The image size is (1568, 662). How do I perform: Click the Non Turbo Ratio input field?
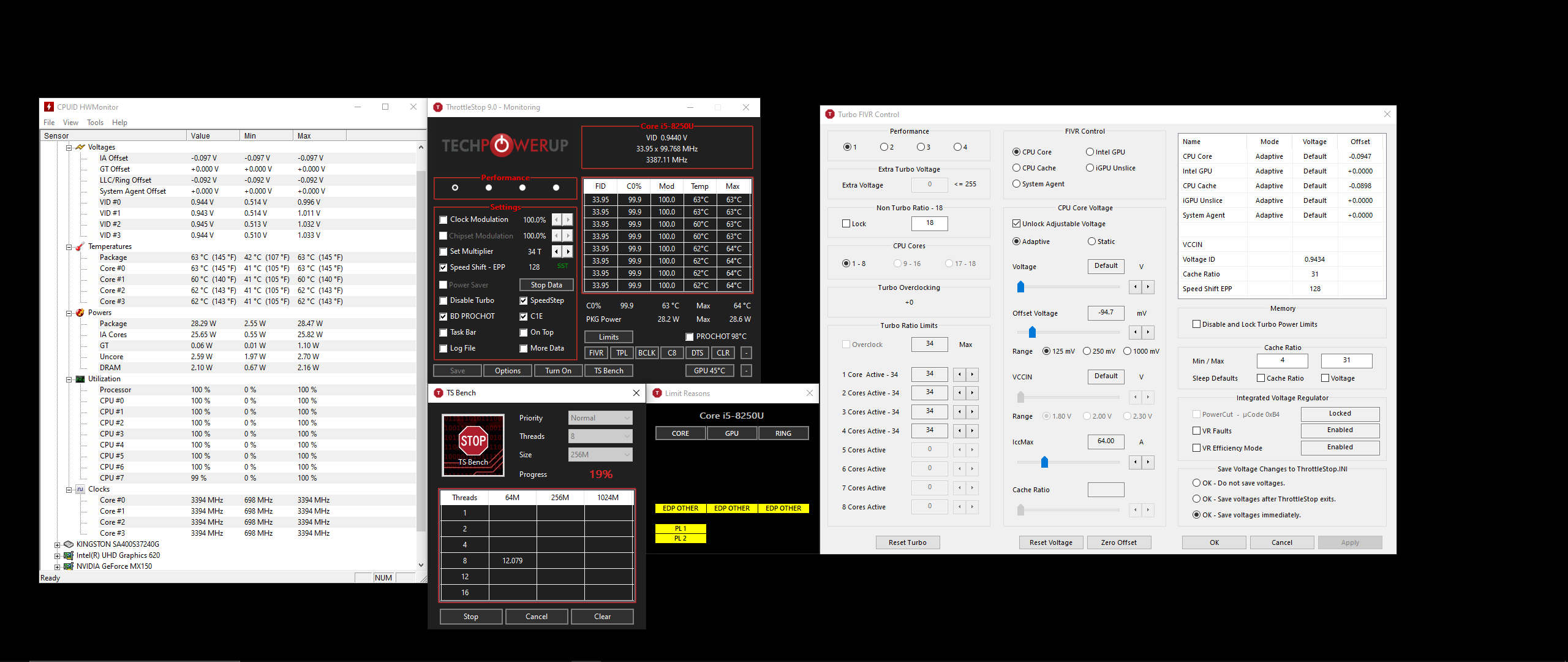coord(930,223)
